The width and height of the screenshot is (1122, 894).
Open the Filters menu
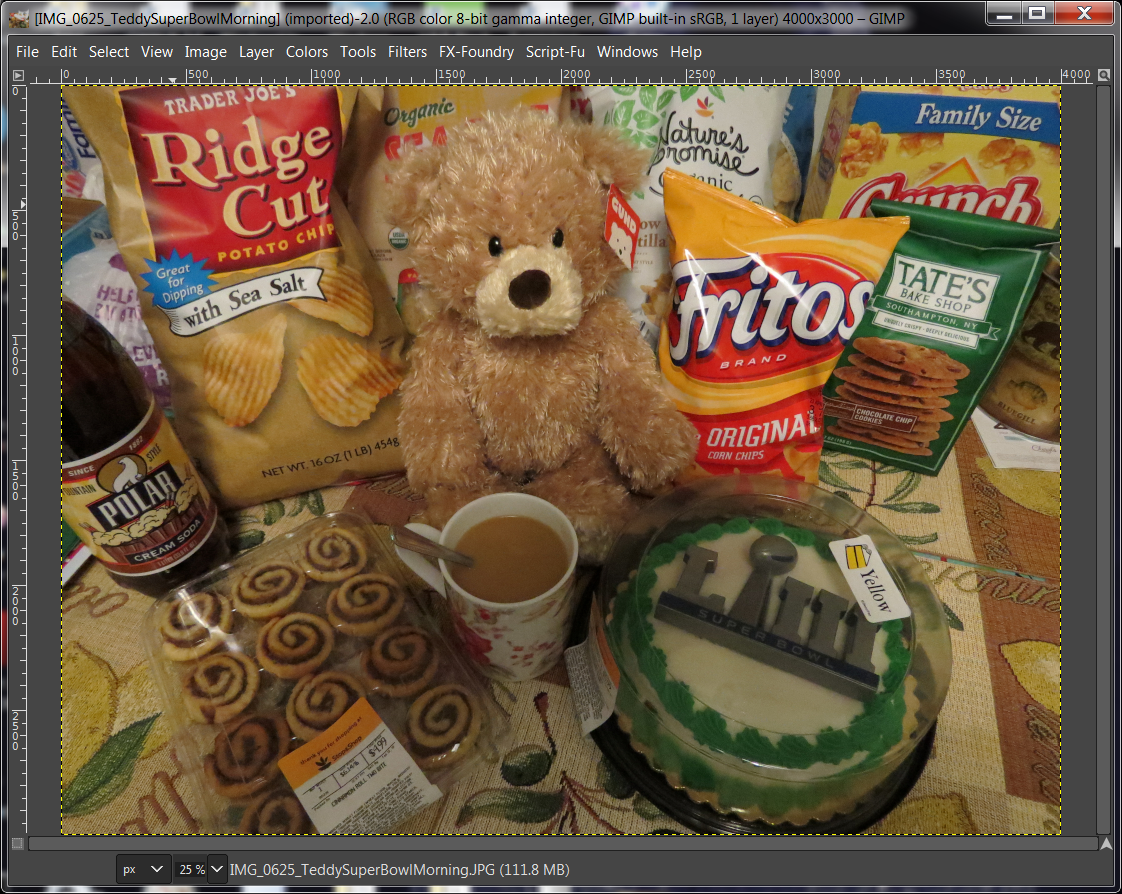point(407,52)
